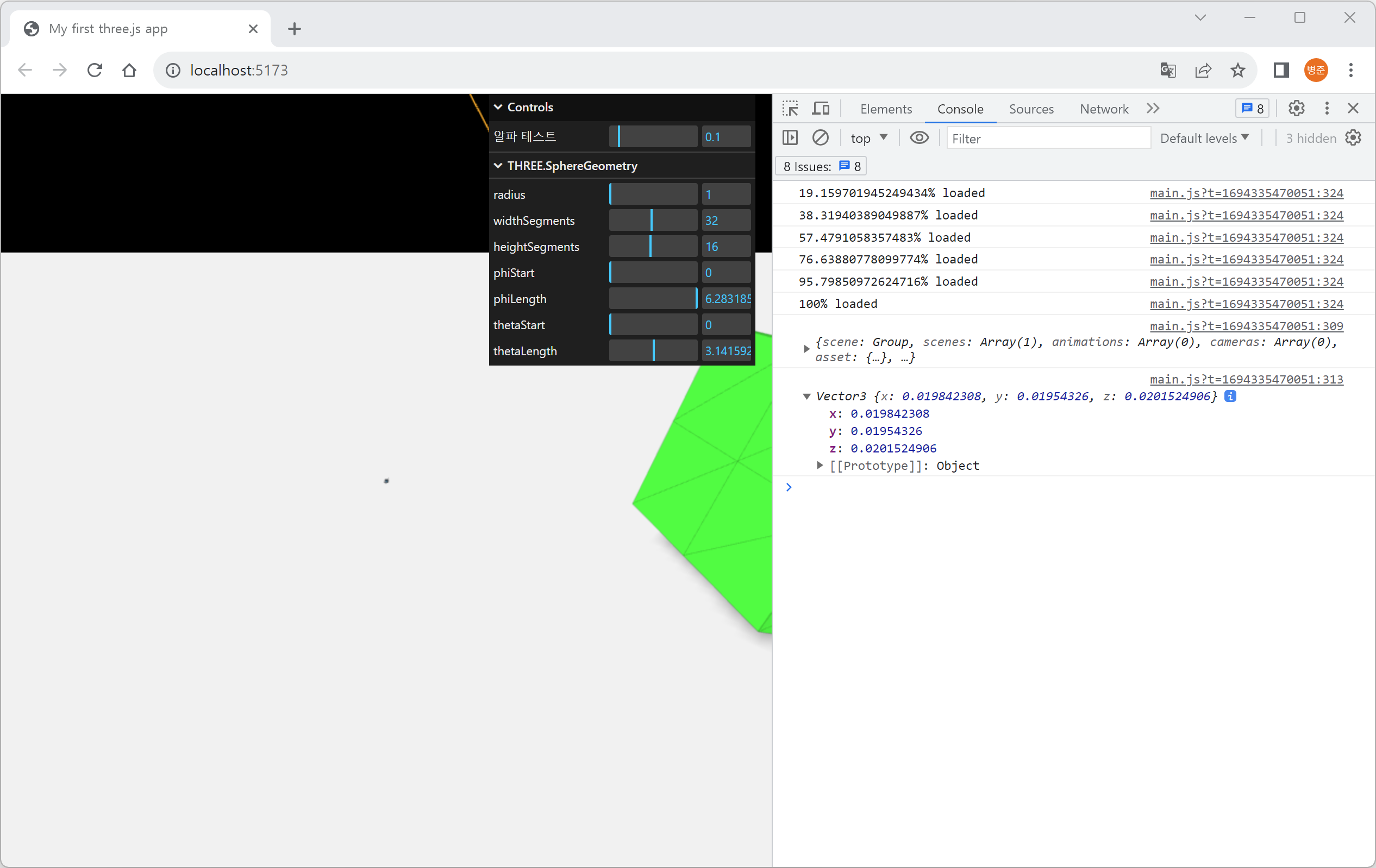Image resolution: width=1376 pixels, height=868 pixels.
Task: Toggle the device toolbar icon
Action: coord(821,109)
